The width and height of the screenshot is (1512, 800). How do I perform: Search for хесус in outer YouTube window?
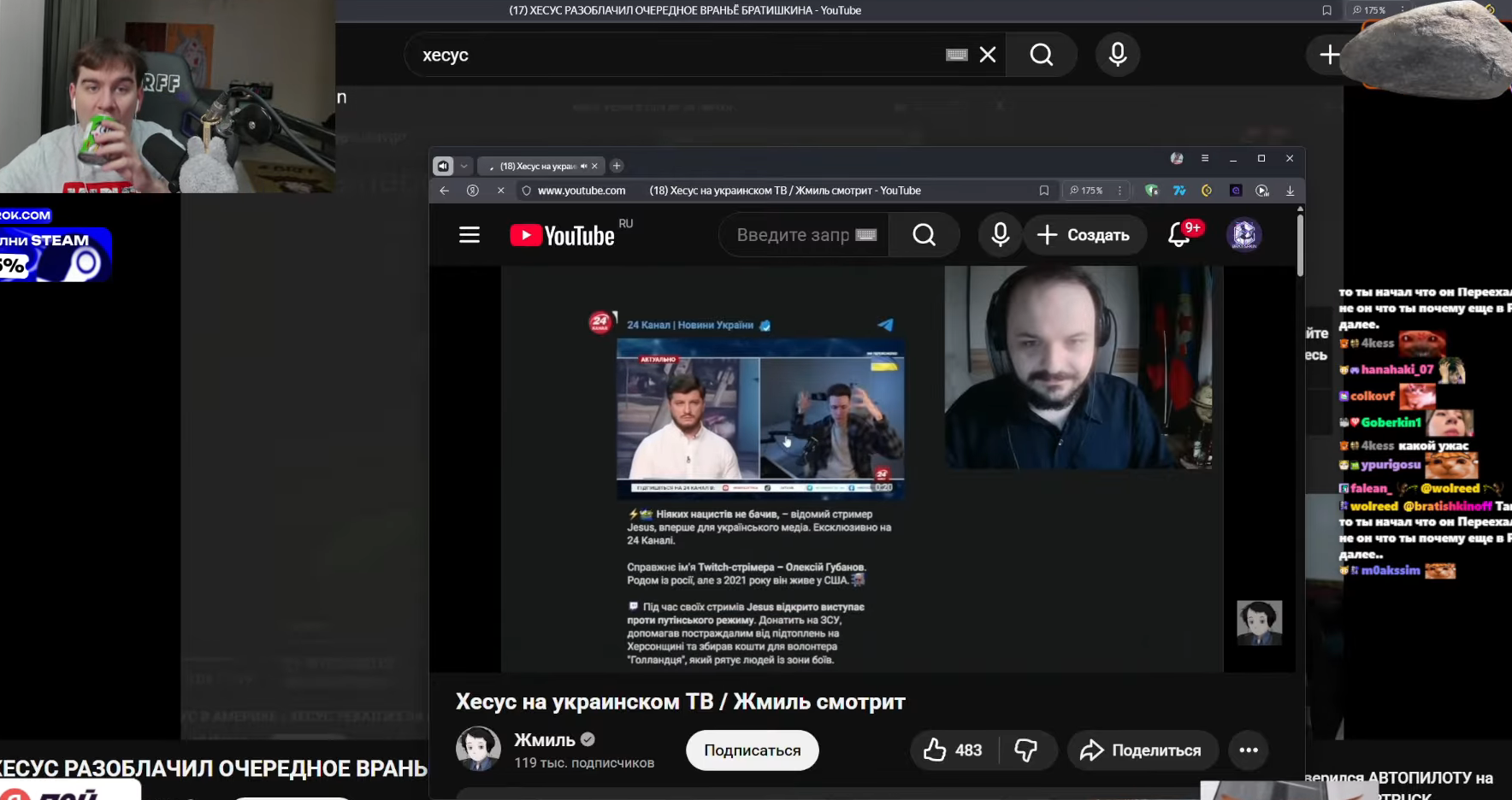[1041, 55]
